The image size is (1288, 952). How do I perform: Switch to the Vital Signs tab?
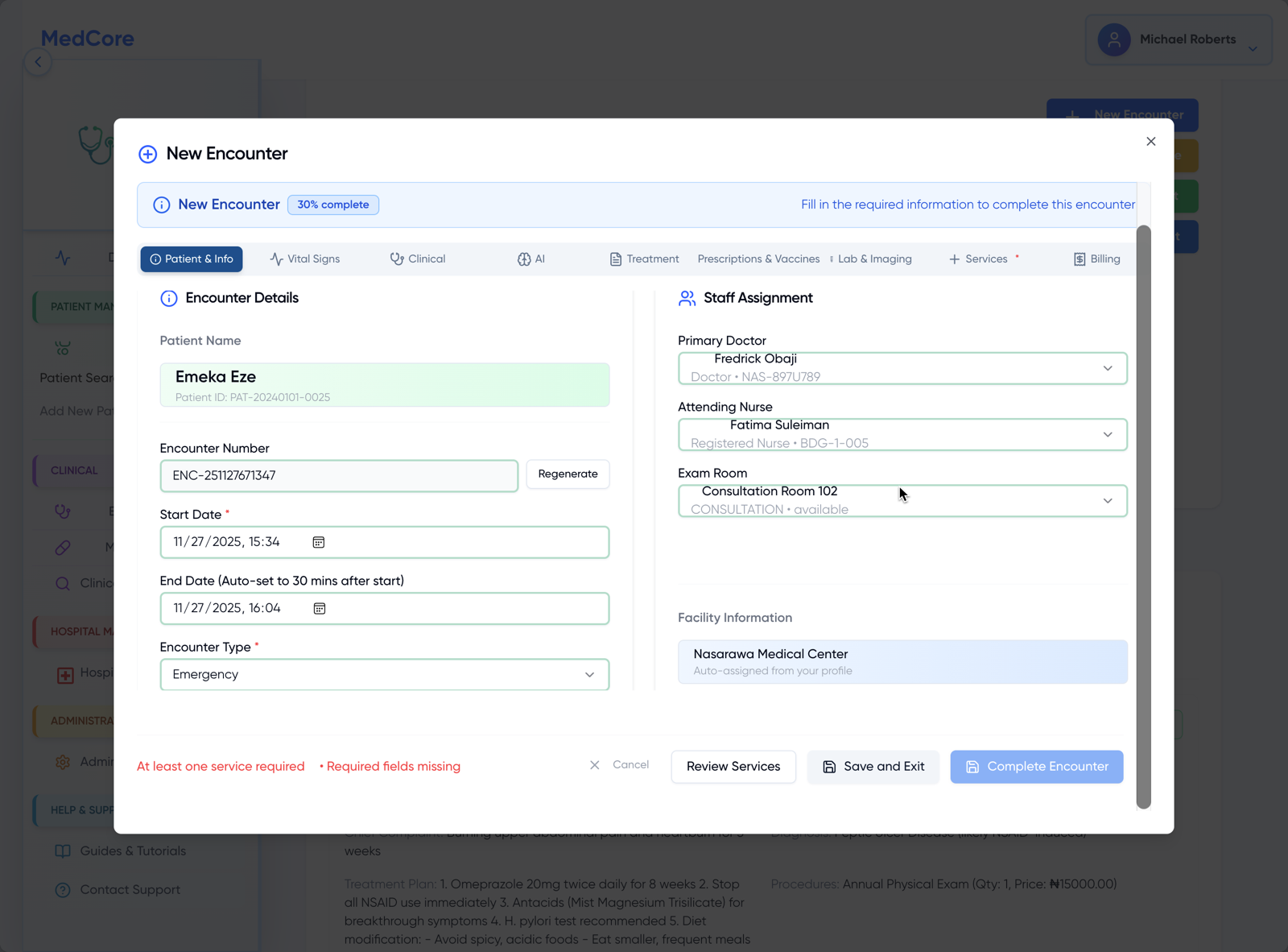(x=305, y=259)
